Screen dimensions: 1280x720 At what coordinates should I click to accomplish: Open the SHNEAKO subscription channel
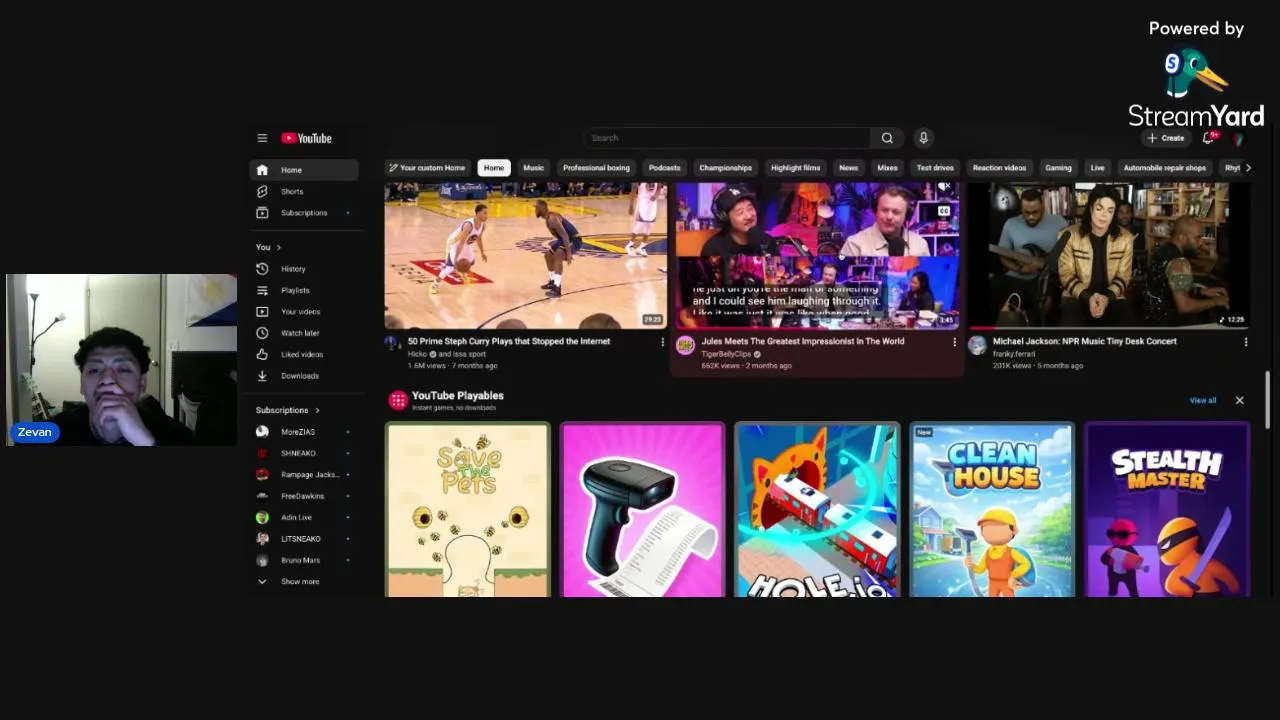click(304, 453)
